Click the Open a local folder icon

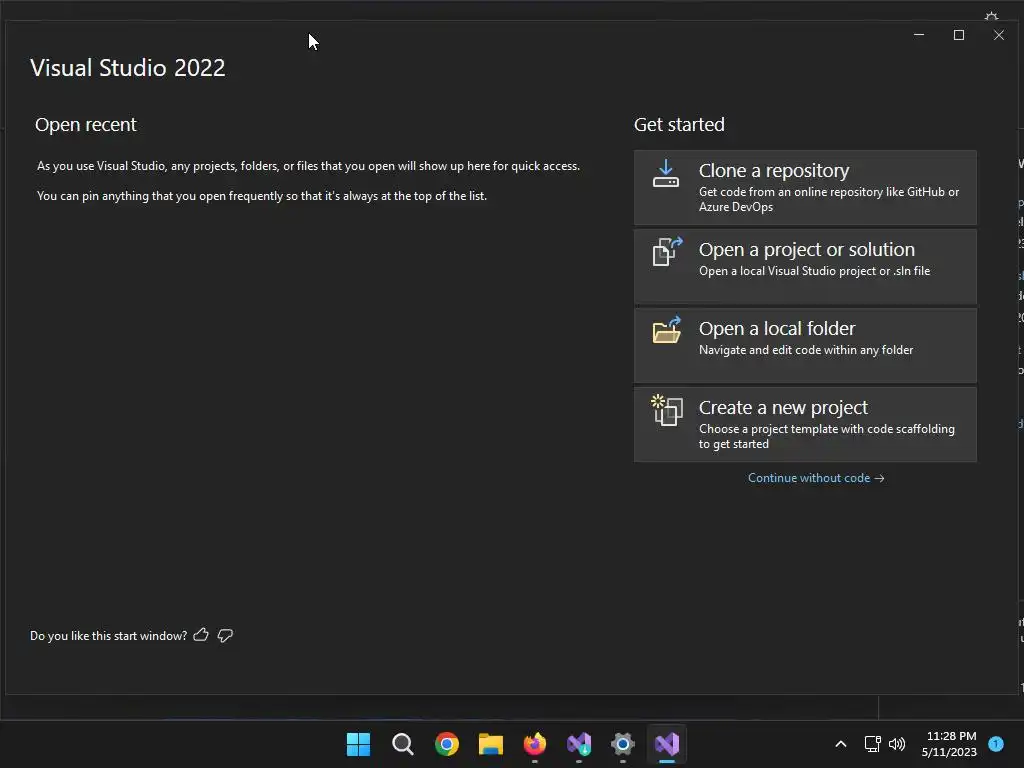[x=667, y=330]
